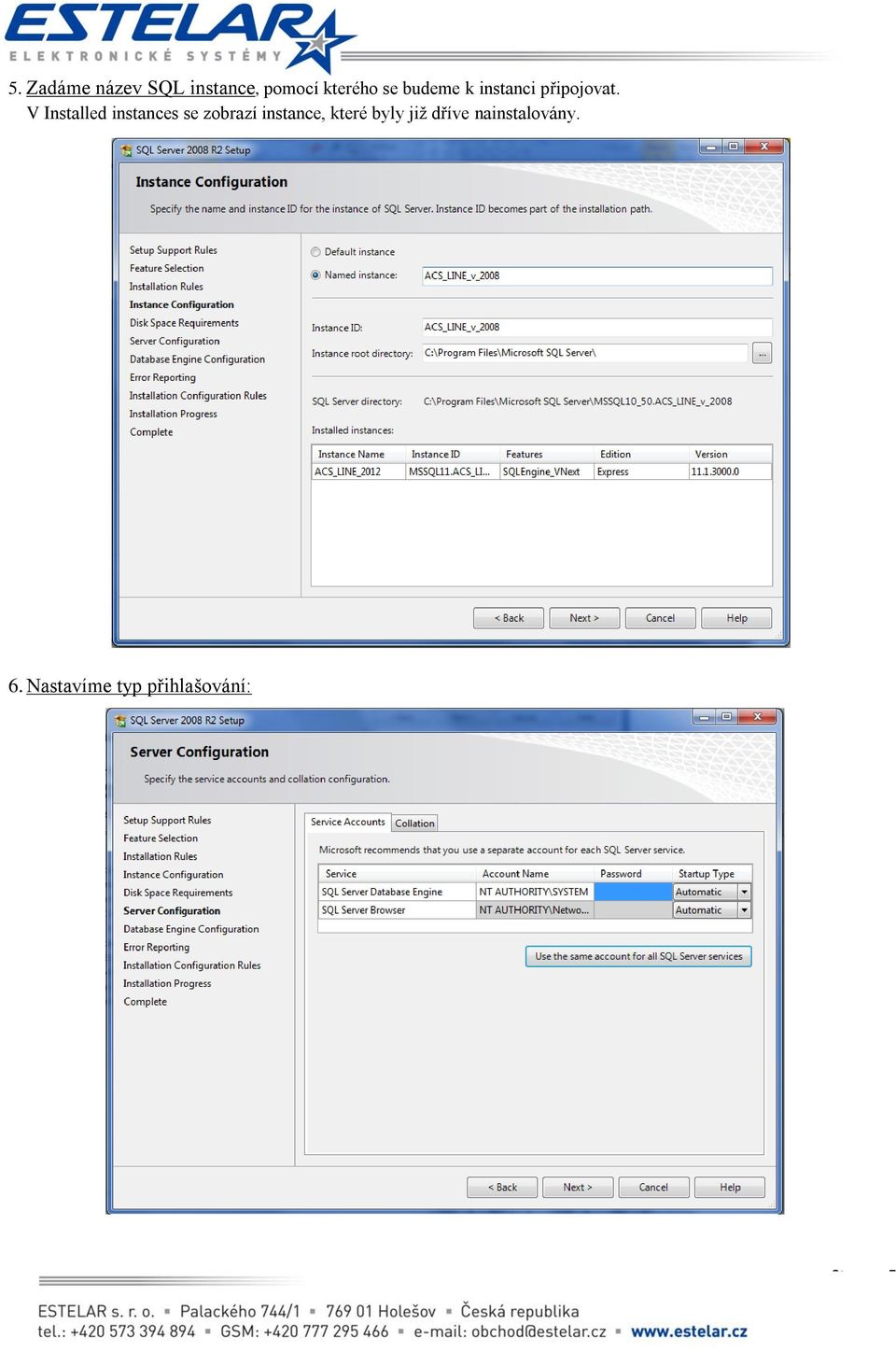Image resolution: width=896 pixels, height=1352 pixels.
Task: Click MSSQL11.ACS_LI... instance ID cell
Action: coord(453,472)
